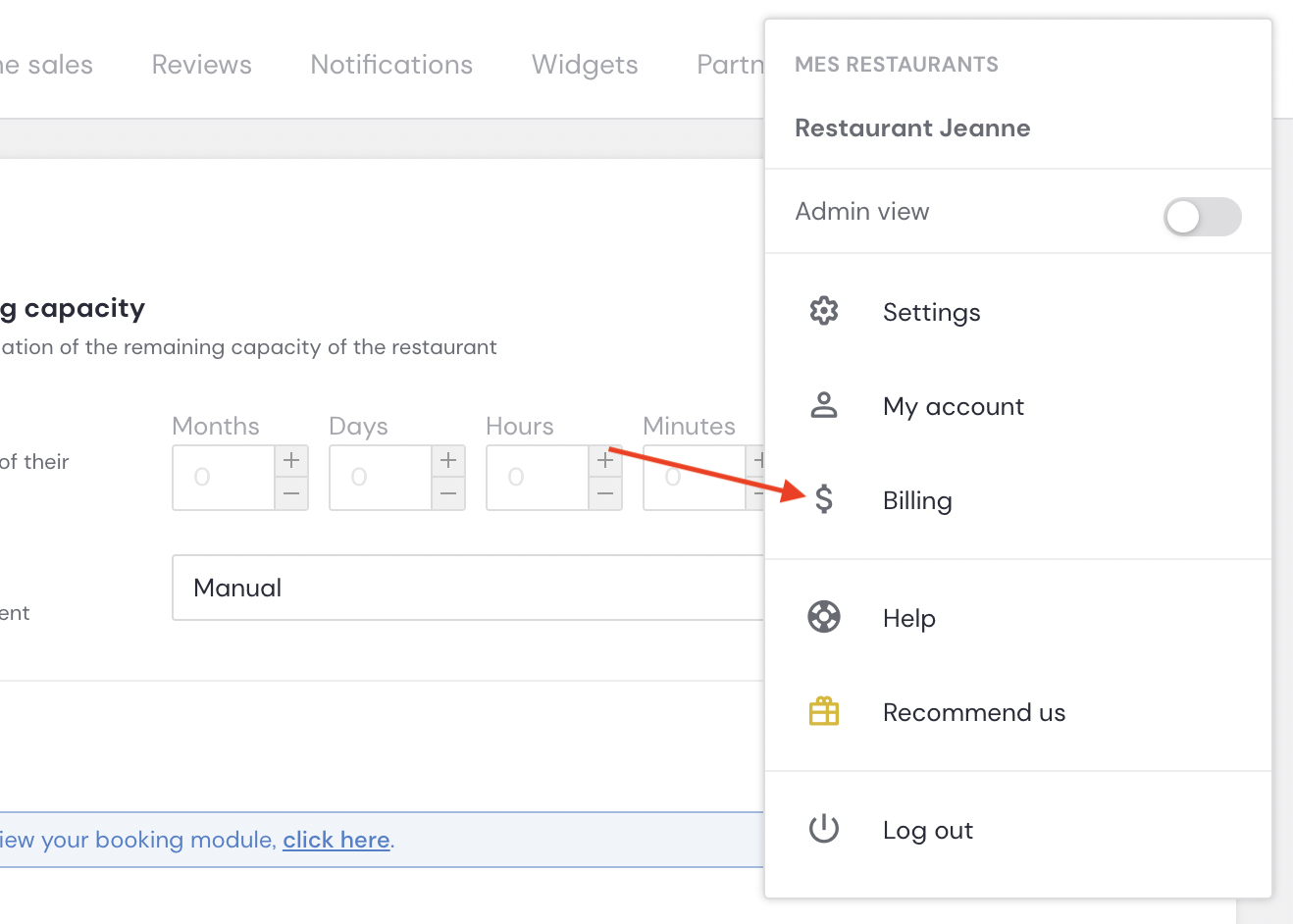Open Help via the lifebuoy icon
The height and width of the screenshot is (924, 1293).
pos(824,617)
